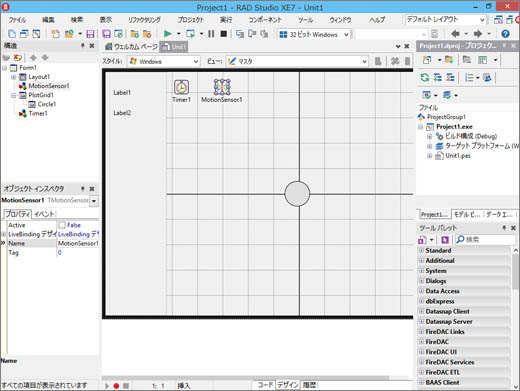520x391 pixels.
Task: Move up in the structure tree arrow
Action: [x=33, y=58]
